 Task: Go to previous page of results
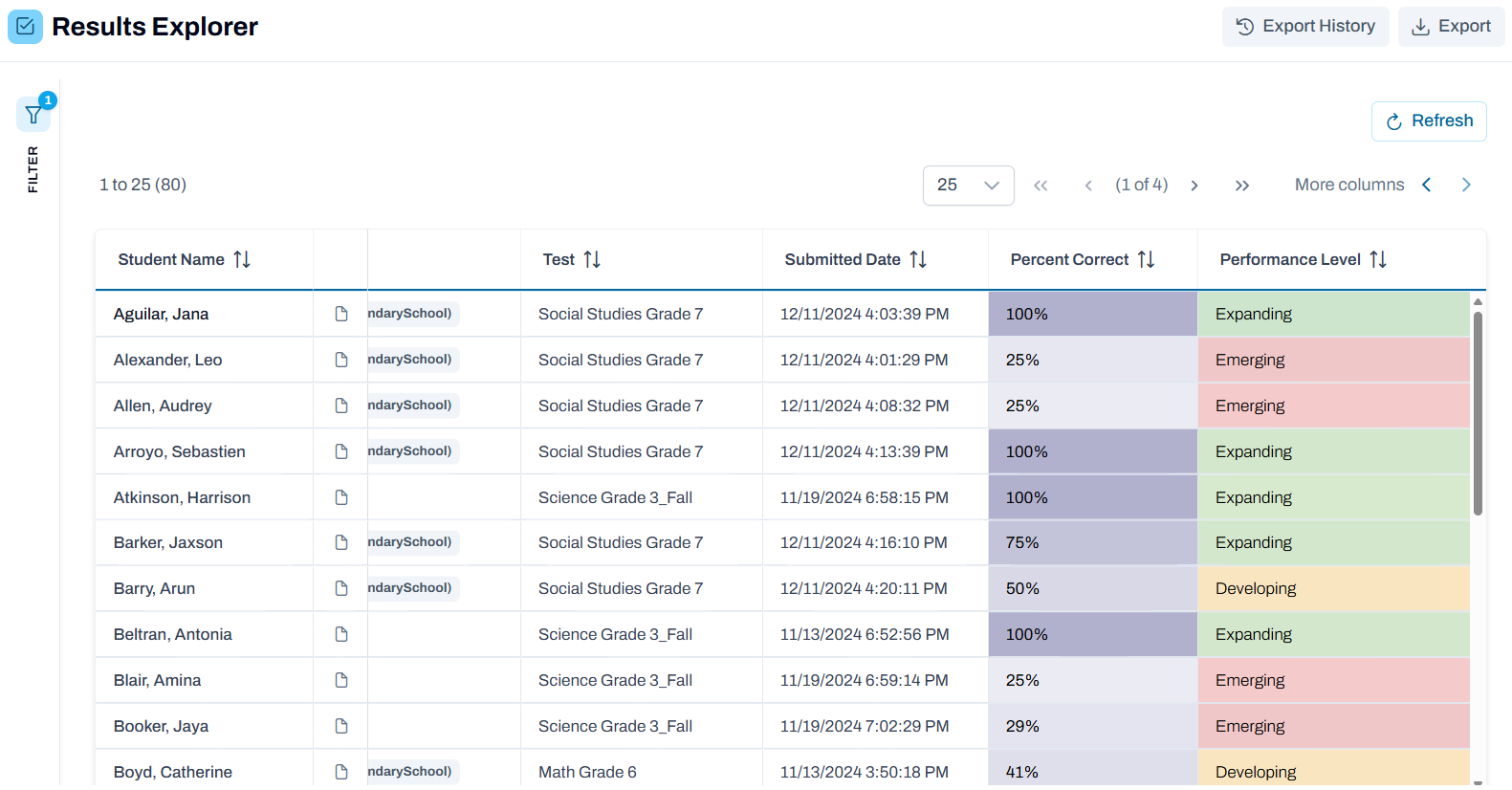pyautogui.click(x=1088, y=186)
